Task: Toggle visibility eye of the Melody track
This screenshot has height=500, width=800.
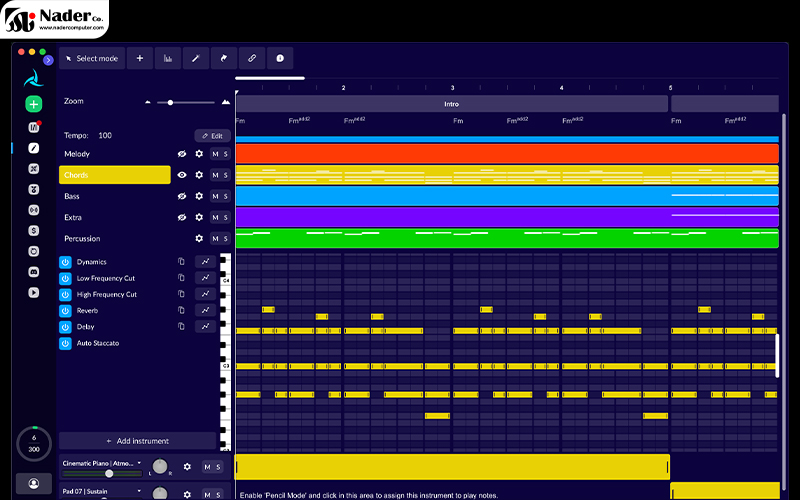Action: (182, 154)
